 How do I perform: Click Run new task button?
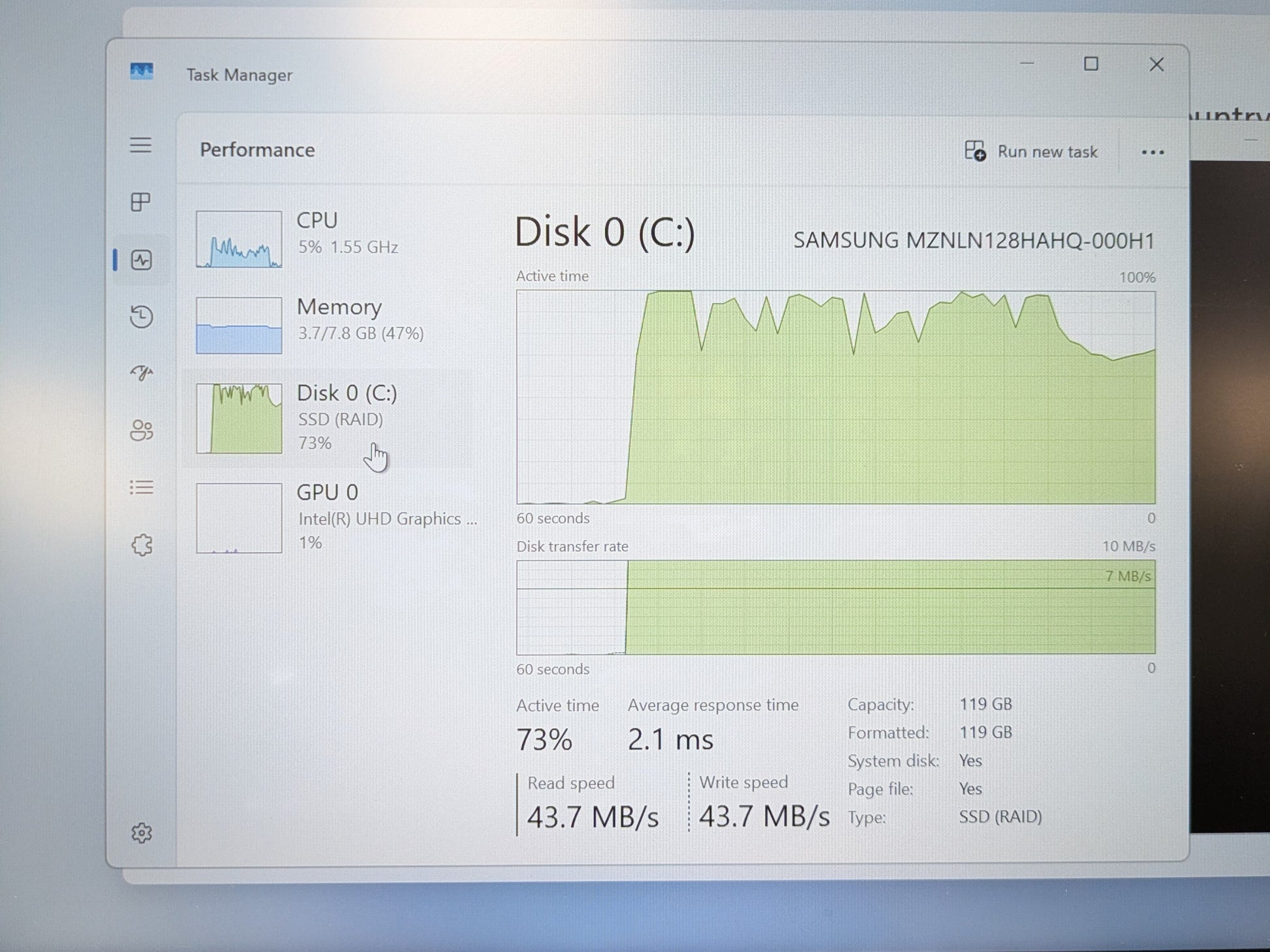[1031, 152]
